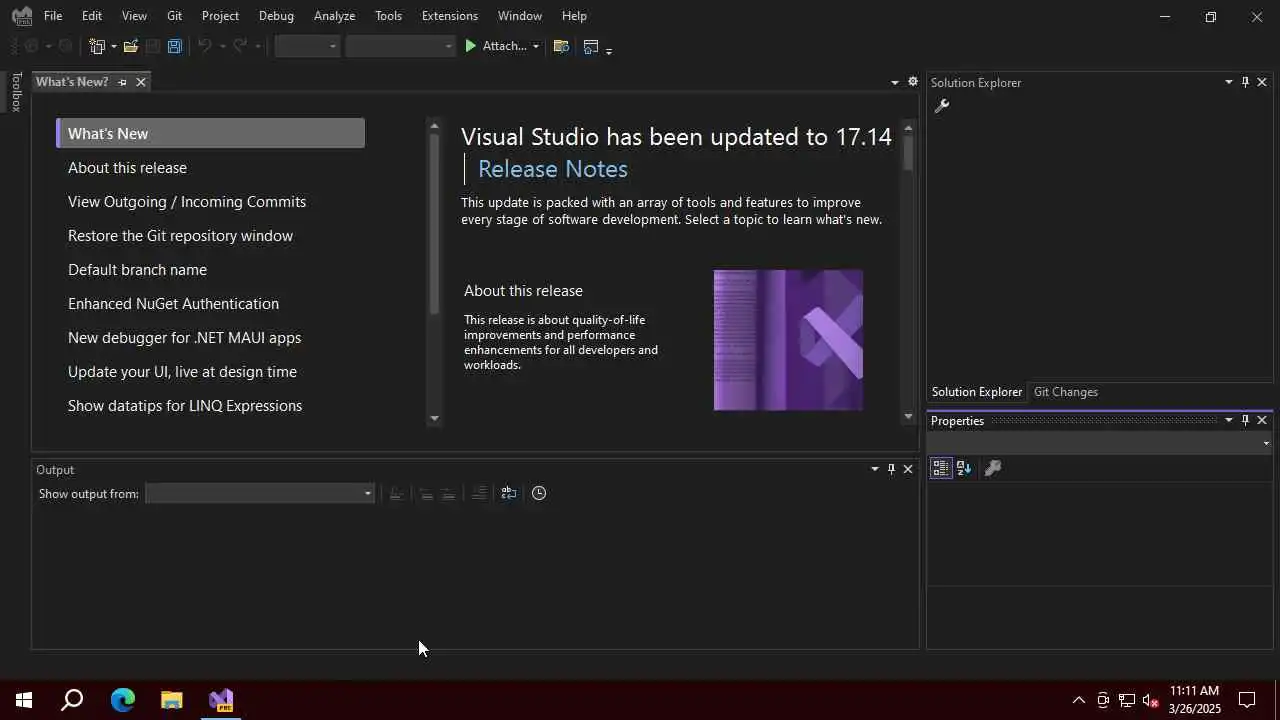Open the New Project dropdown arrow
Viewport: 1280px width, 720px height.
114,46
